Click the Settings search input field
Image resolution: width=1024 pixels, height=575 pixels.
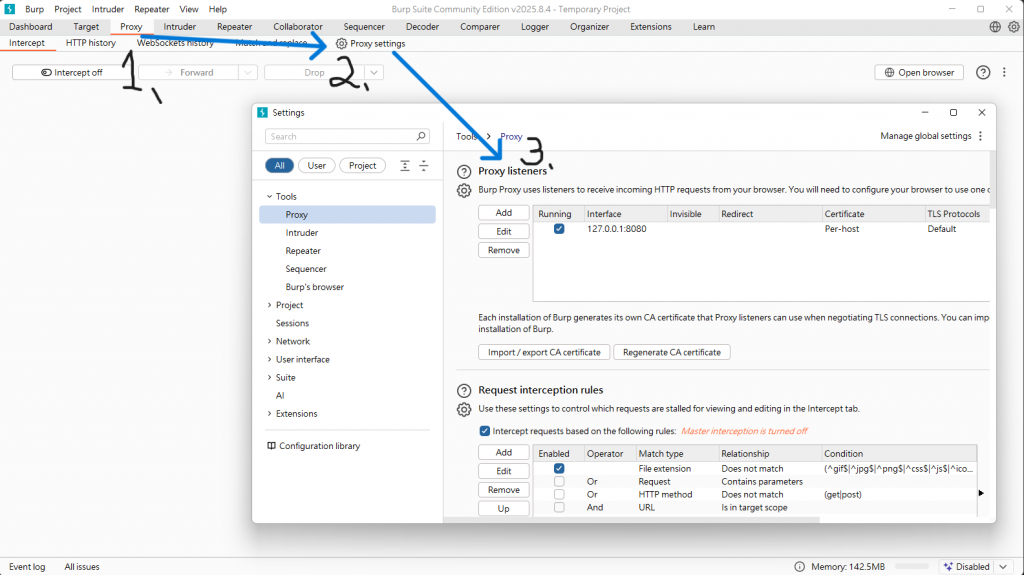pos(347,136)
